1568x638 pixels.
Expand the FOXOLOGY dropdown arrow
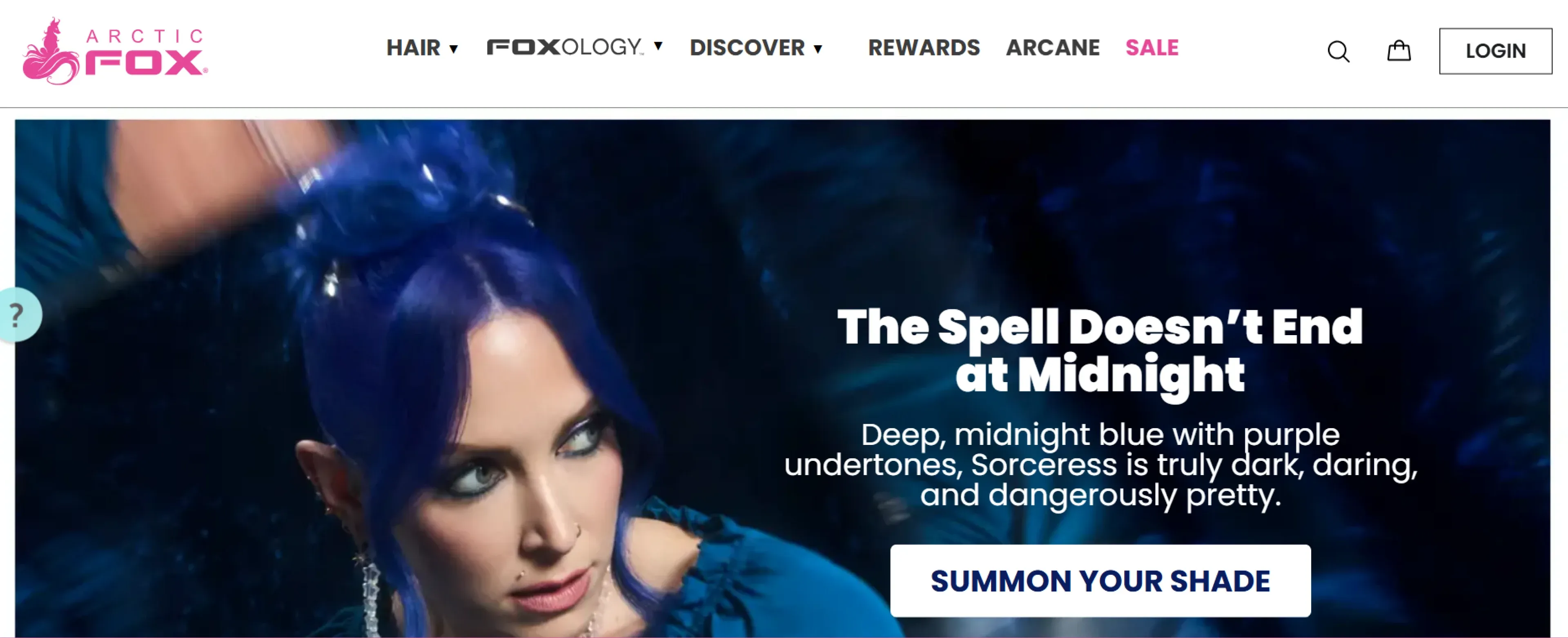point(658,46)
